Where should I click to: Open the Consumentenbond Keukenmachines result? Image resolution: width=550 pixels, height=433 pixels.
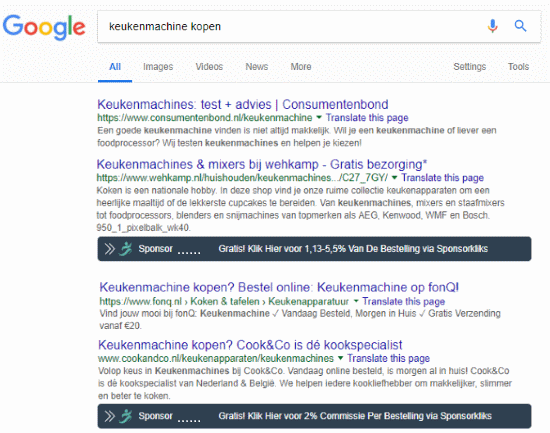point(243,105)
